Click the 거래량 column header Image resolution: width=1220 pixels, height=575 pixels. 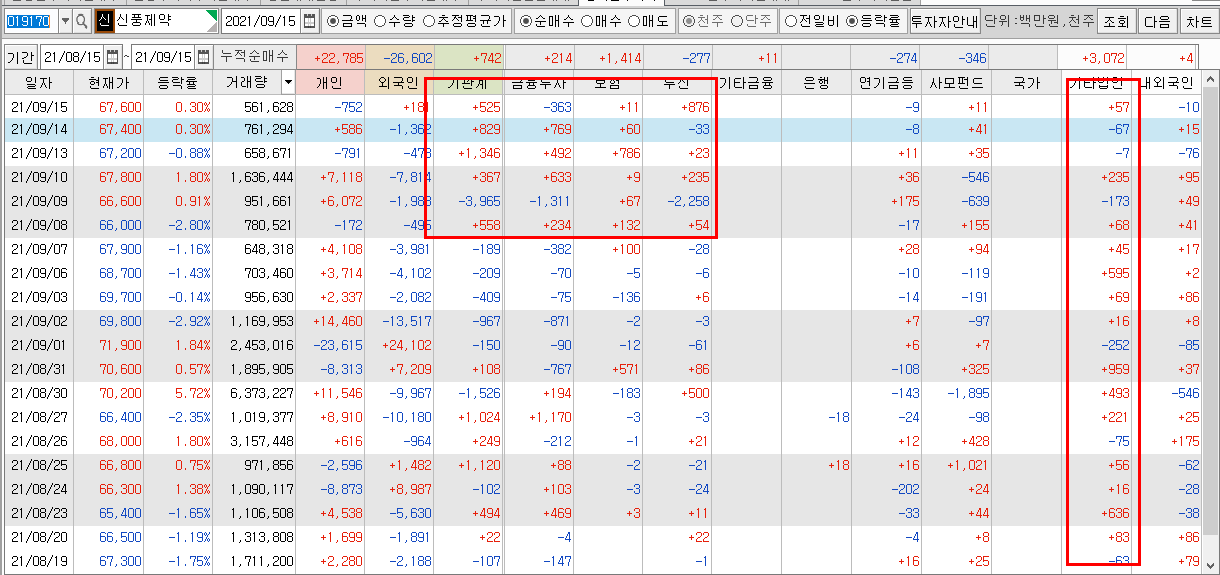pyautogui.click(x=245, y=84)
